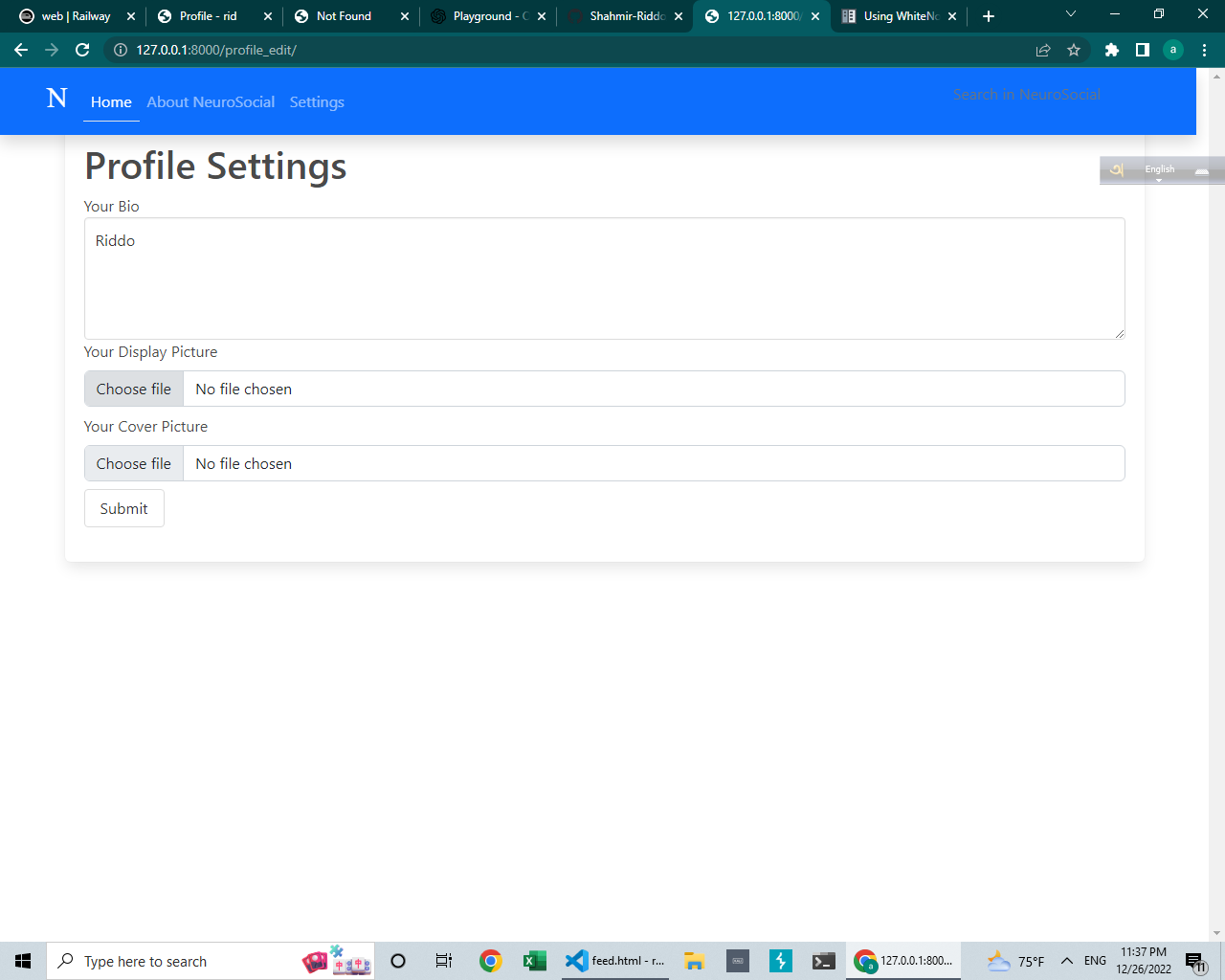Image resolution: width=1225 pixels, height=980 pixels.
Task: Open a new browser tab
Action: pyautogui.click(x=989, y=16)
